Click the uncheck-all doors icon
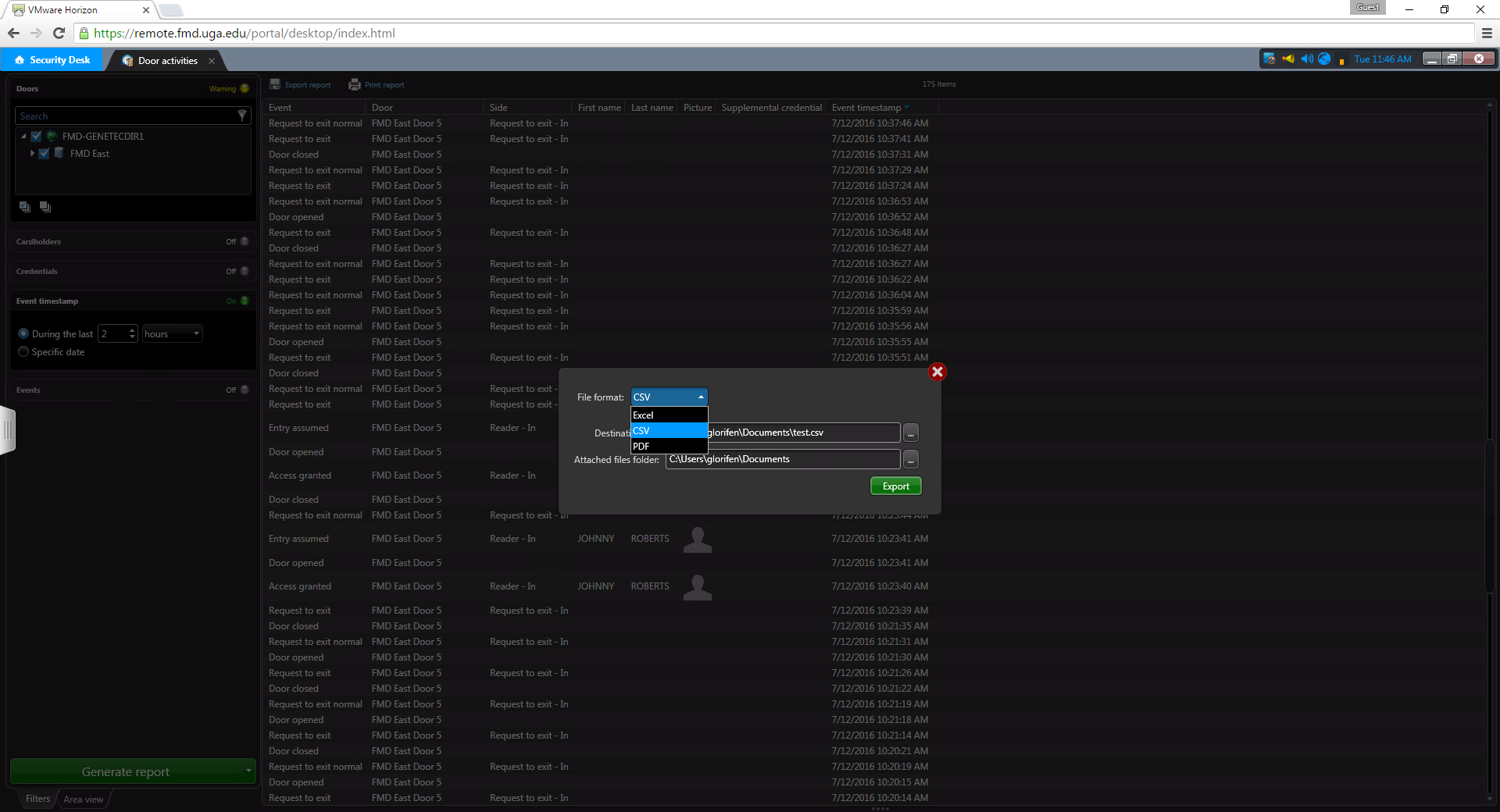The width and height of the screenshot is (1500, 812). pyautogui.click(x=45, y=207)
